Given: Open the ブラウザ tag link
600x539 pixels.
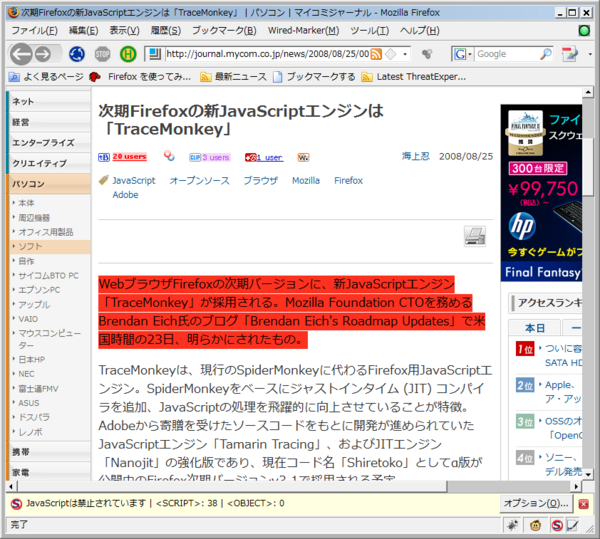Looking at the screenshot, I should (x=261, y=181).
